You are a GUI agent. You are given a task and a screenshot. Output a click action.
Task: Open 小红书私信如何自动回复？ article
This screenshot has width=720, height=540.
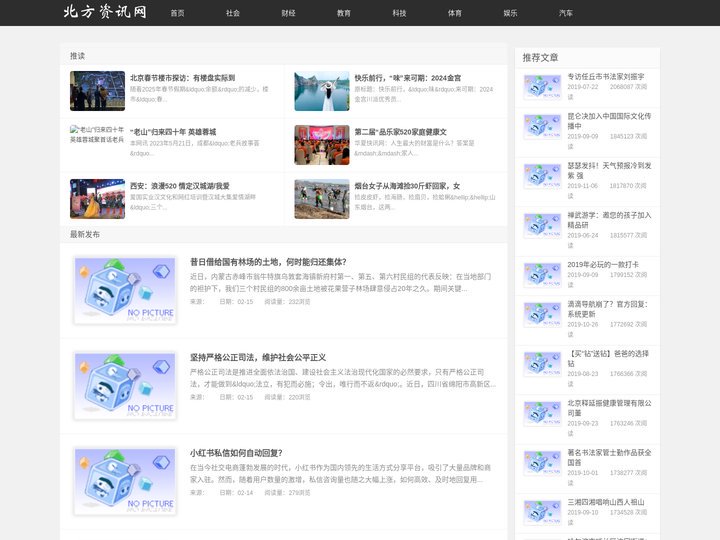click(x=236, y=453)
